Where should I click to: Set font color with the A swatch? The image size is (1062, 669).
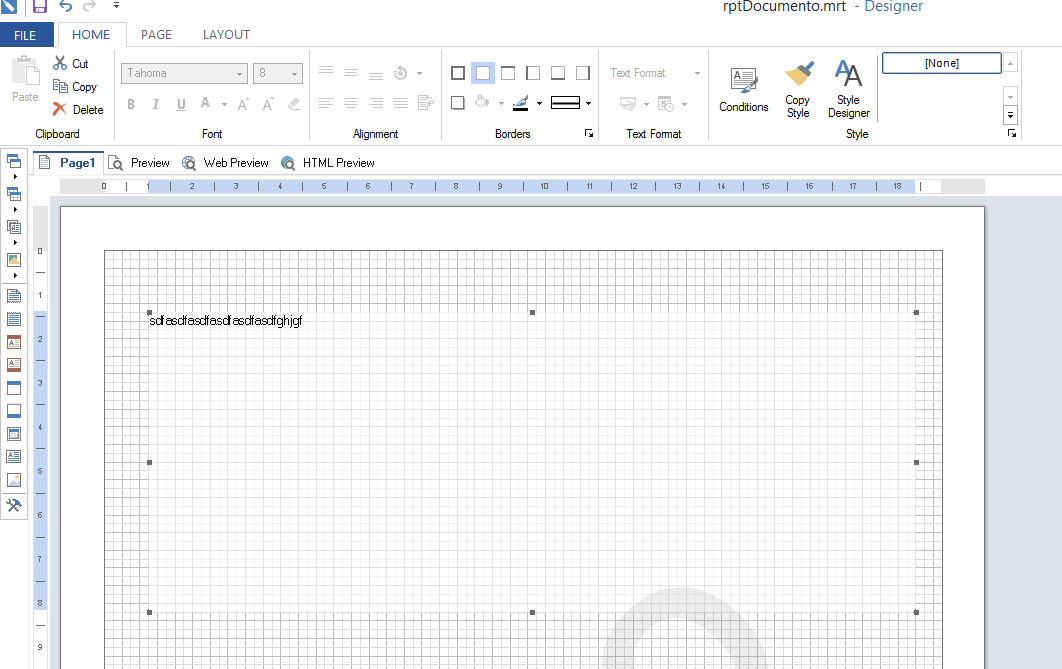pyautogui.click(x=205, y=104)
